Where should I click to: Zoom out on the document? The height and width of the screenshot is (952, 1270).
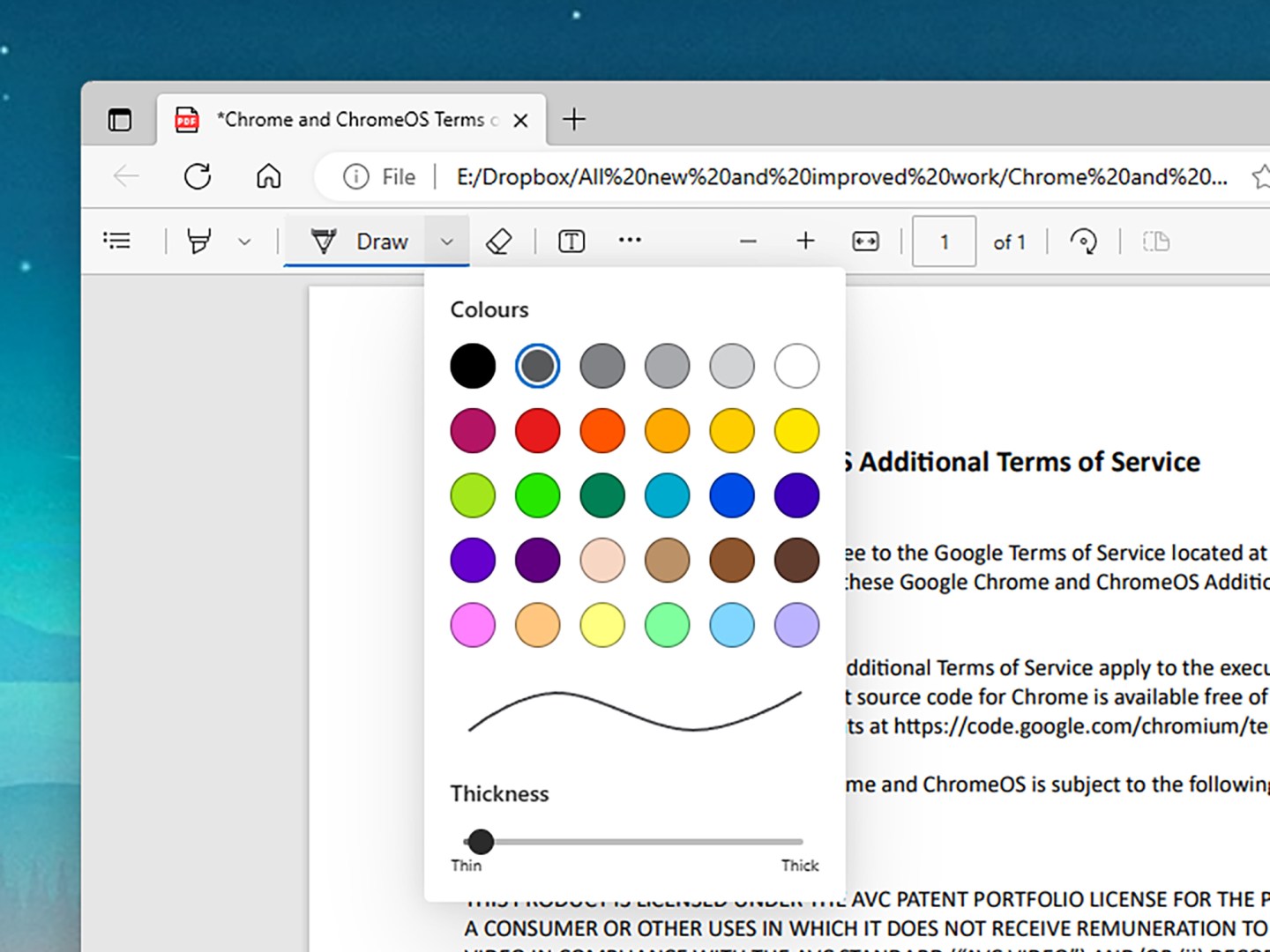pos(748,241)
